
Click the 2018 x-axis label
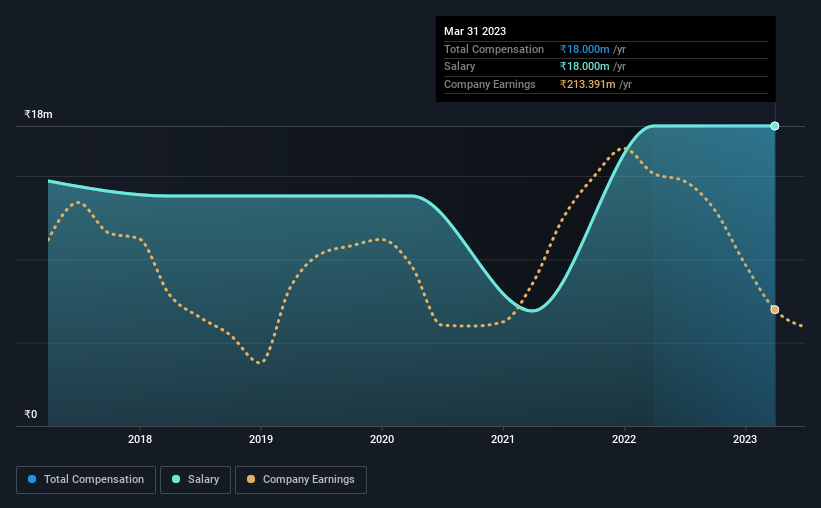coord(140,439)
